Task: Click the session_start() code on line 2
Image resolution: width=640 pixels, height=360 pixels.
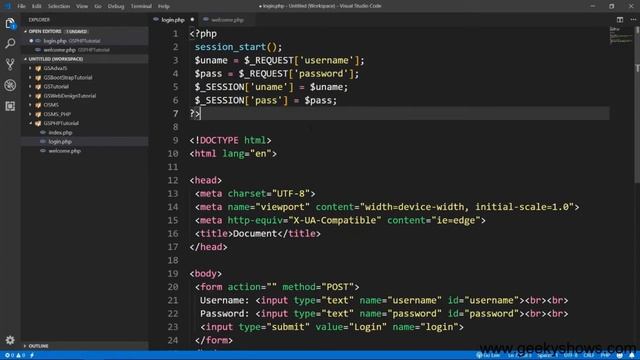Action: pyautogui.click(x=238, y=47)
